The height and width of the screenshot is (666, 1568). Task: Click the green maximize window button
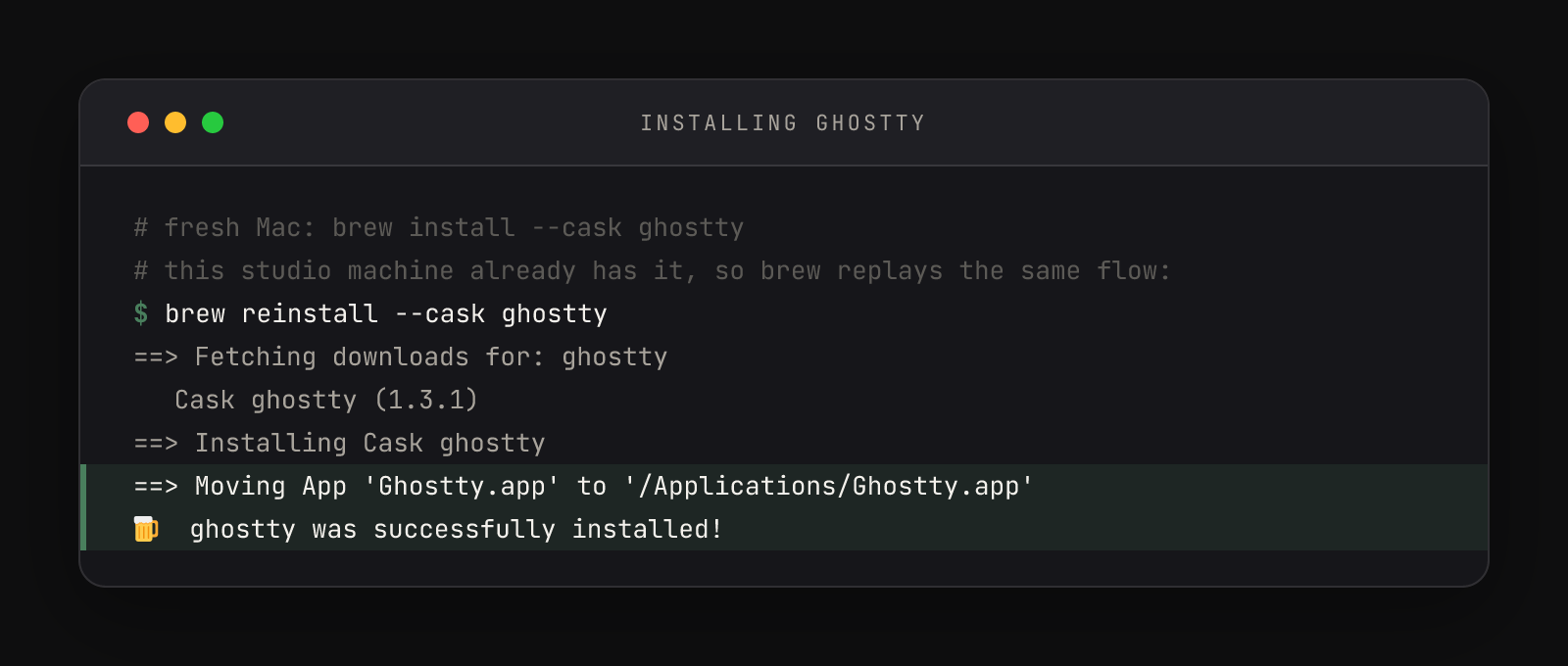coord(213,122)
